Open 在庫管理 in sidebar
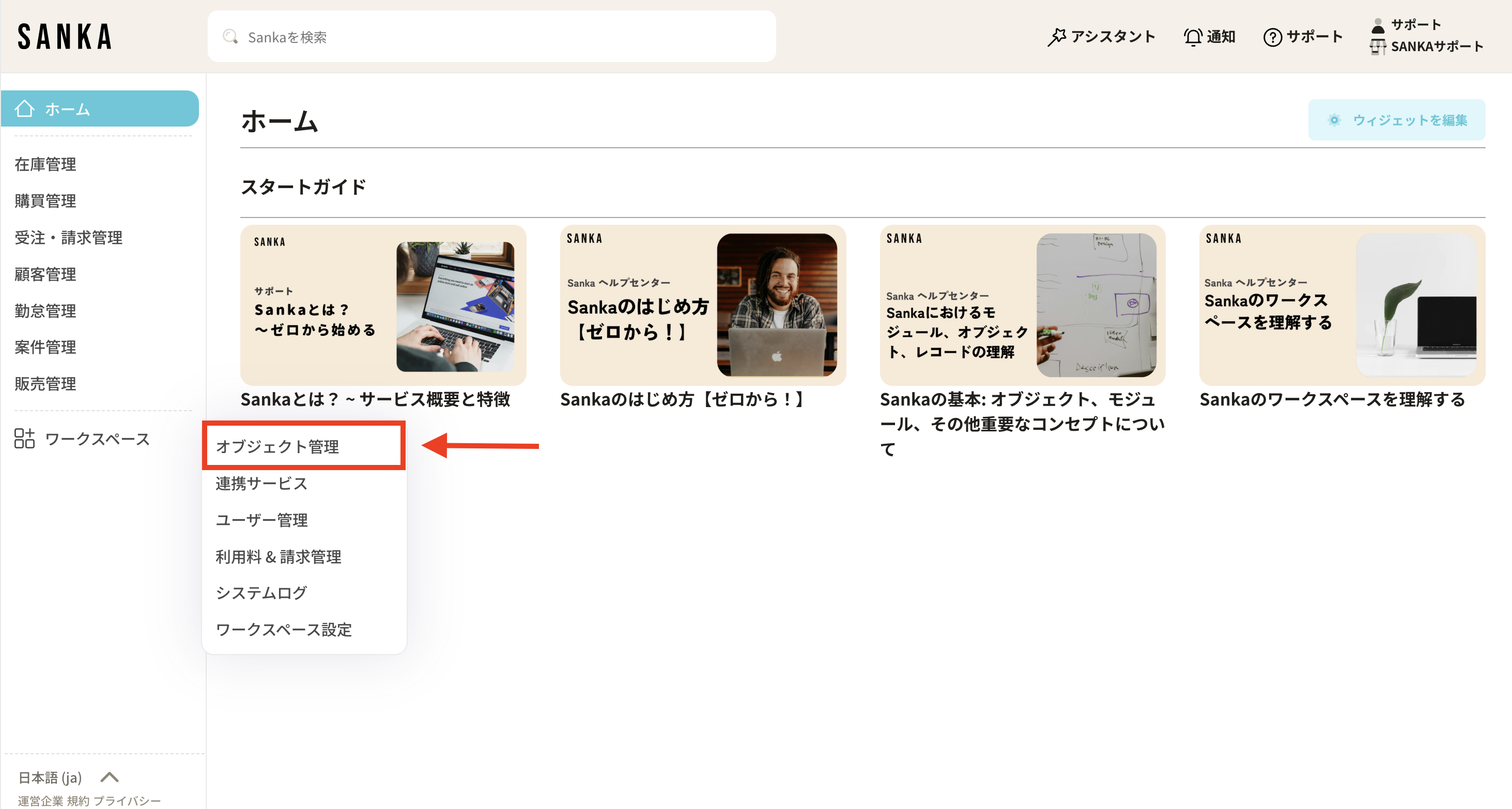Screen dimensions: 1512x809 45,164
